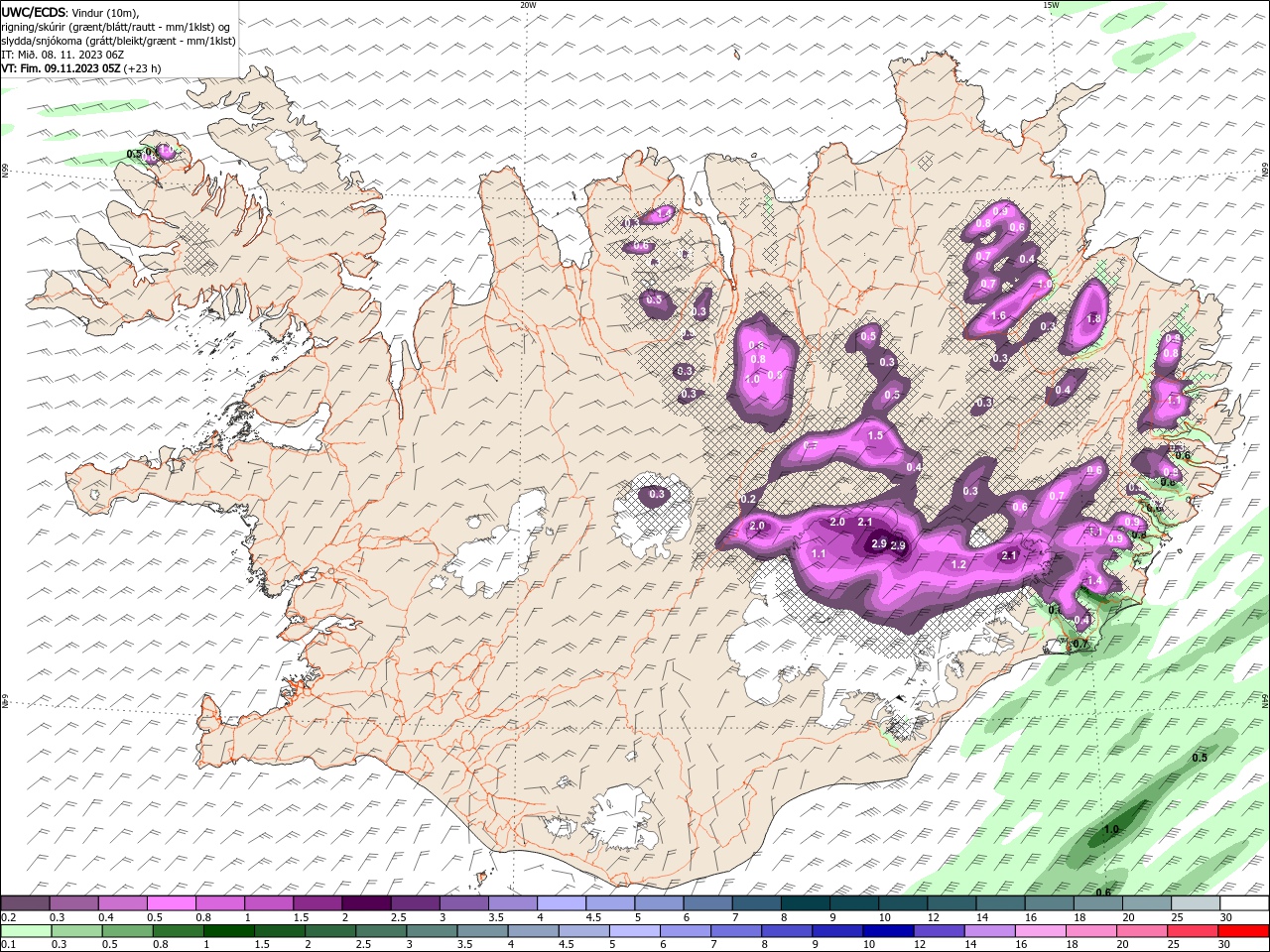This screenshot has width=1270, height=952.
Task: Click the '1.5' snowfall value in central highlands
Action: 875,436
